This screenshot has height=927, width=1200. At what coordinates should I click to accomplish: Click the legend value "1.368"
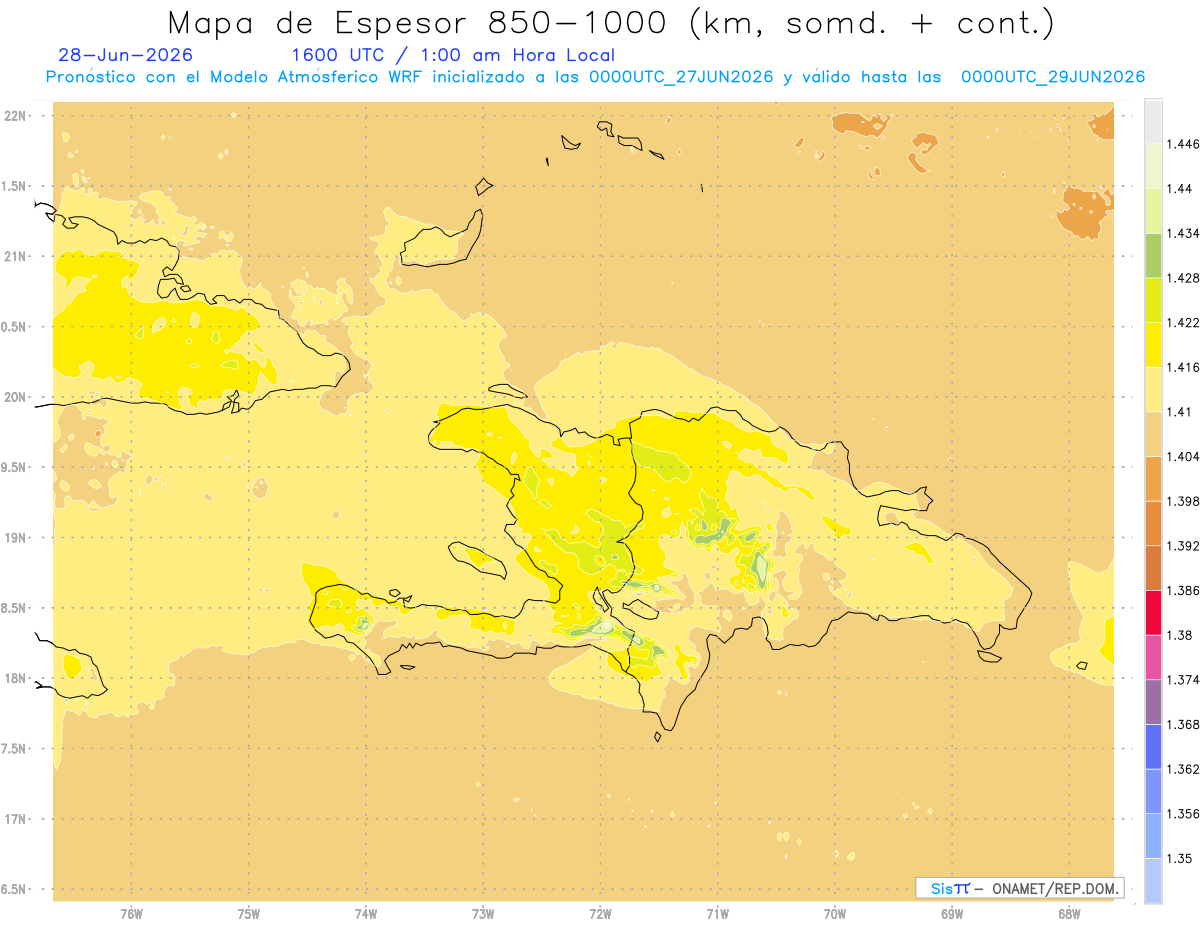coord(1183,724)
